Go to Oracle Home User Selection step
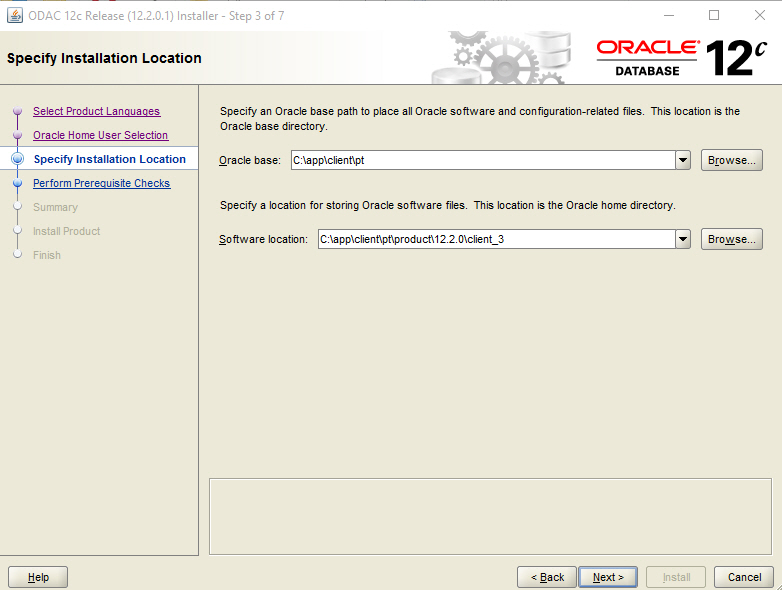The width and height of the screenshot is (782, 590). 101,135
